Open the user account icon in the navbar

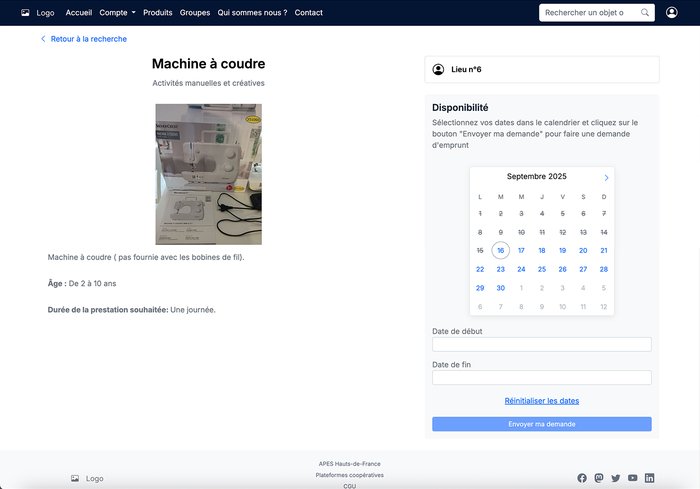pos(671,13)
